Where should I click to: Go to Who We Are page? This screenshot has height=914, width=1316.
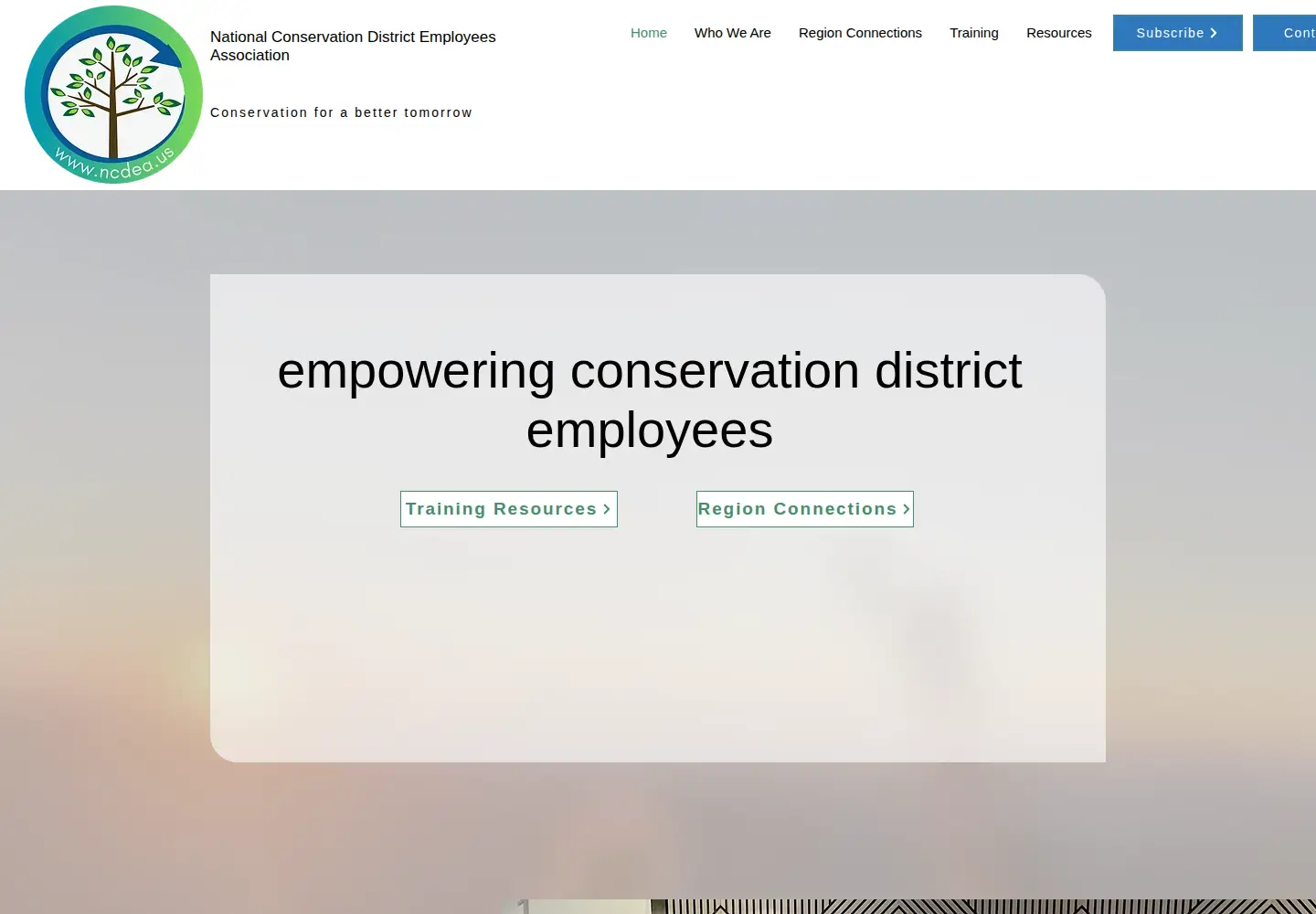click(733, 33)
